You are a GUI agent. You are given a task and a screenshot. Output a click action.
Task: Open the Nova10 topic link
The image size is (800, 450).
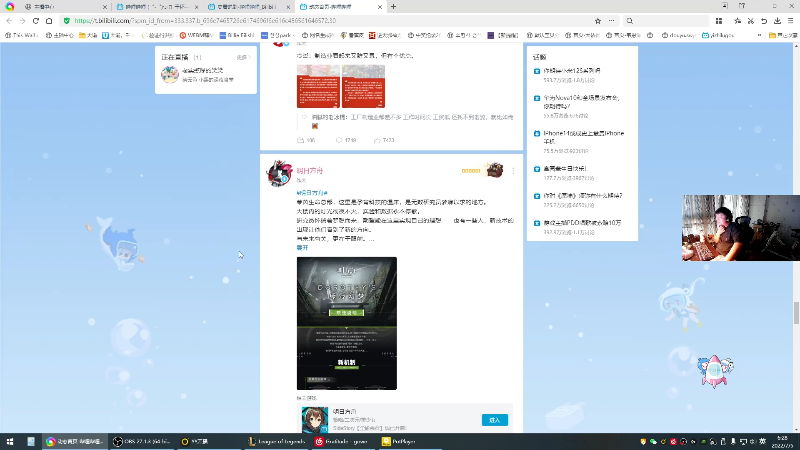click(x=581, y=102)
